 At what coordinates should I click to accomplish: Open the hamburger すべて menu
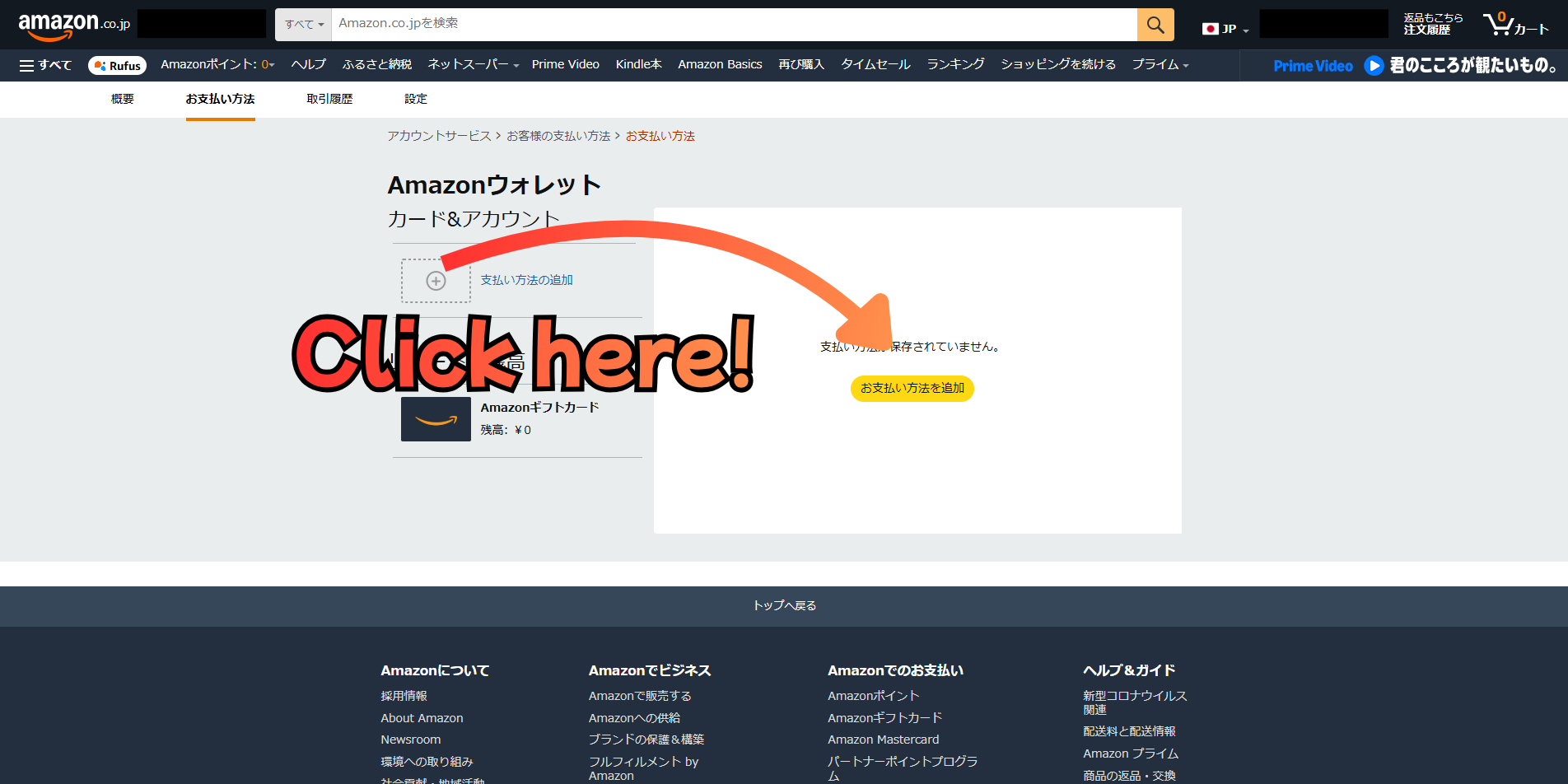[45, 65]
